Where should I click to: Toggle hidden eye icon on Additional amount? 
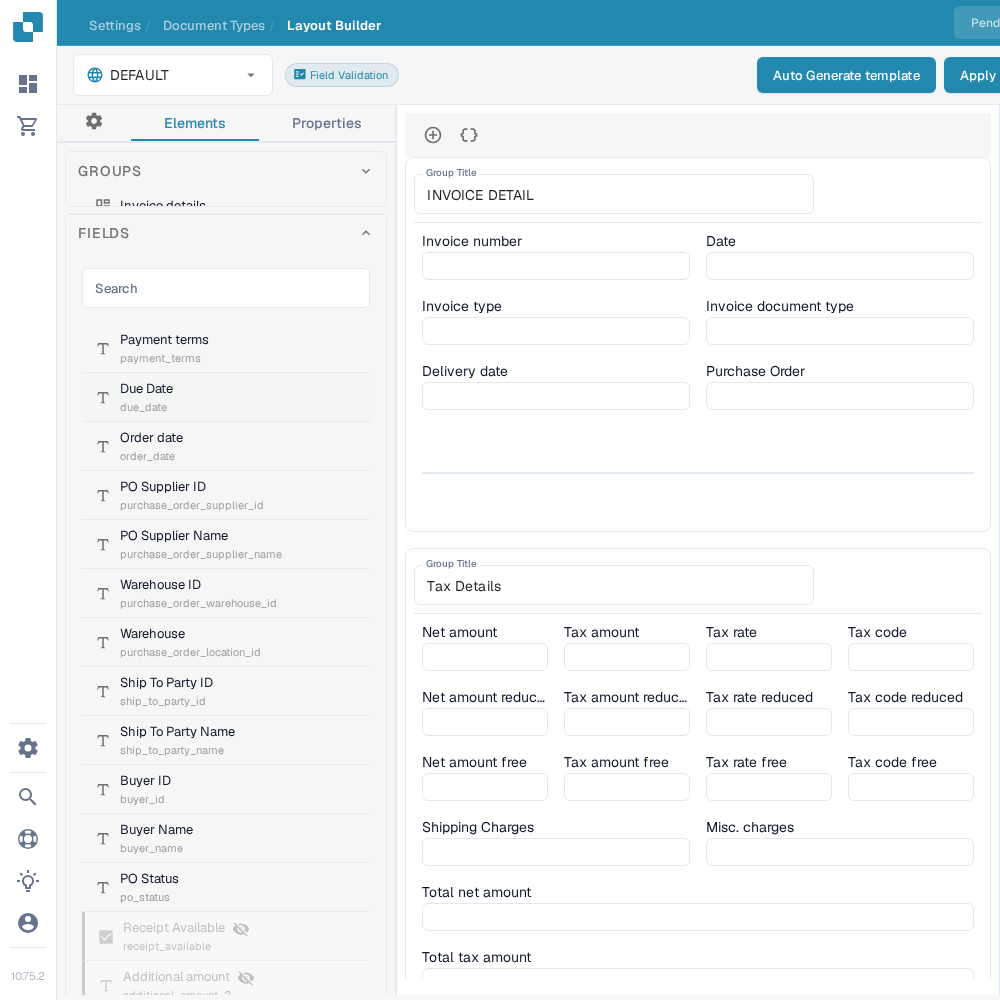coord(246,978)
